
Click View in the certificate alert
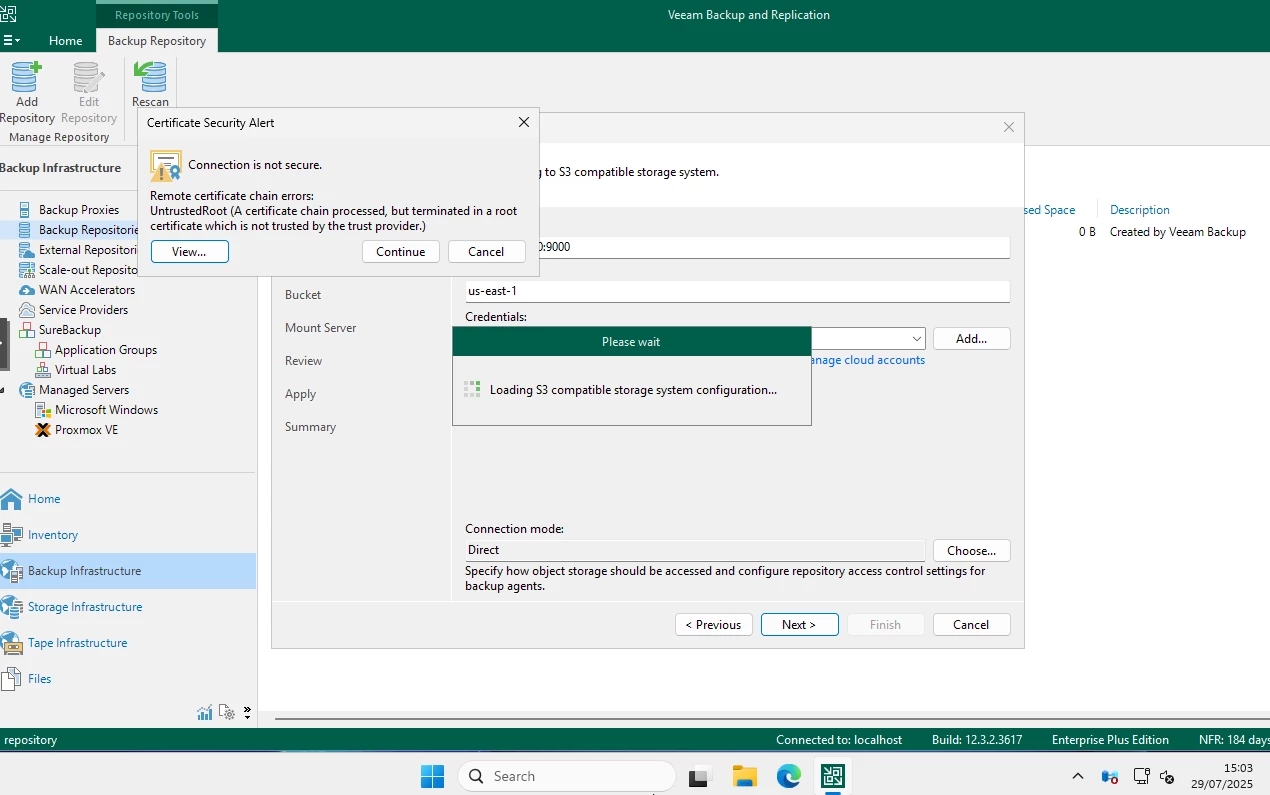(189, 252)
